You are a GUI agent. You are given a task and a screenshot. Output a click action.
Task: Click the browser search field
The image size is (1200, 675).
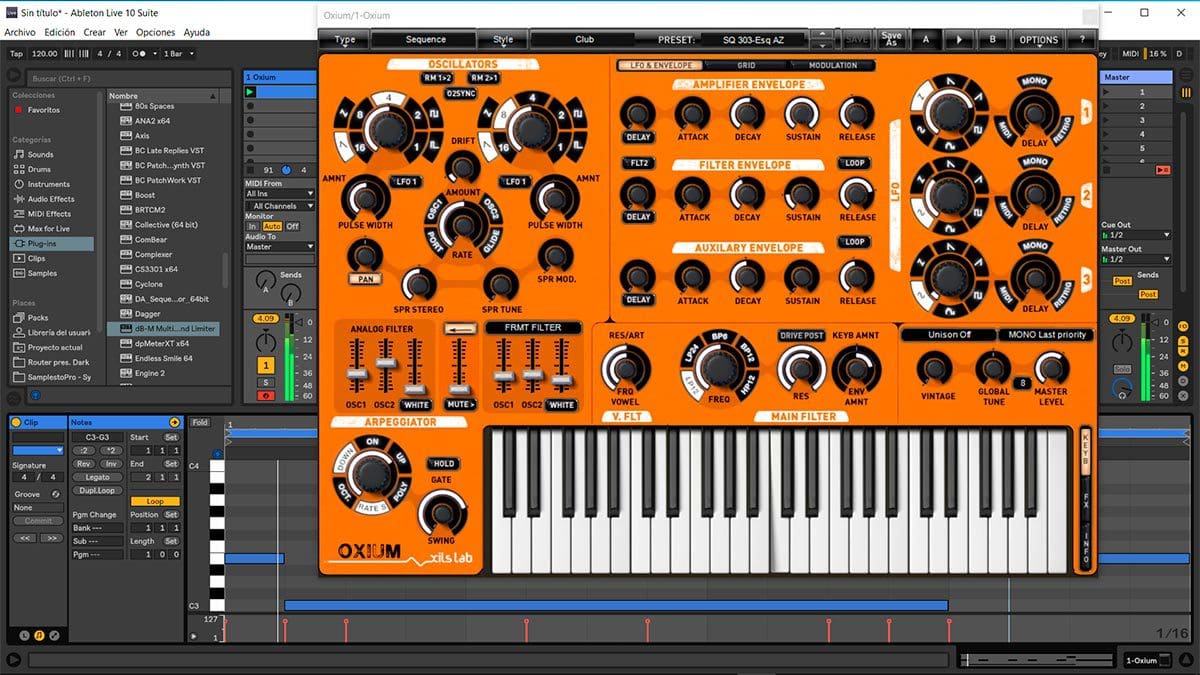(128, 77)
